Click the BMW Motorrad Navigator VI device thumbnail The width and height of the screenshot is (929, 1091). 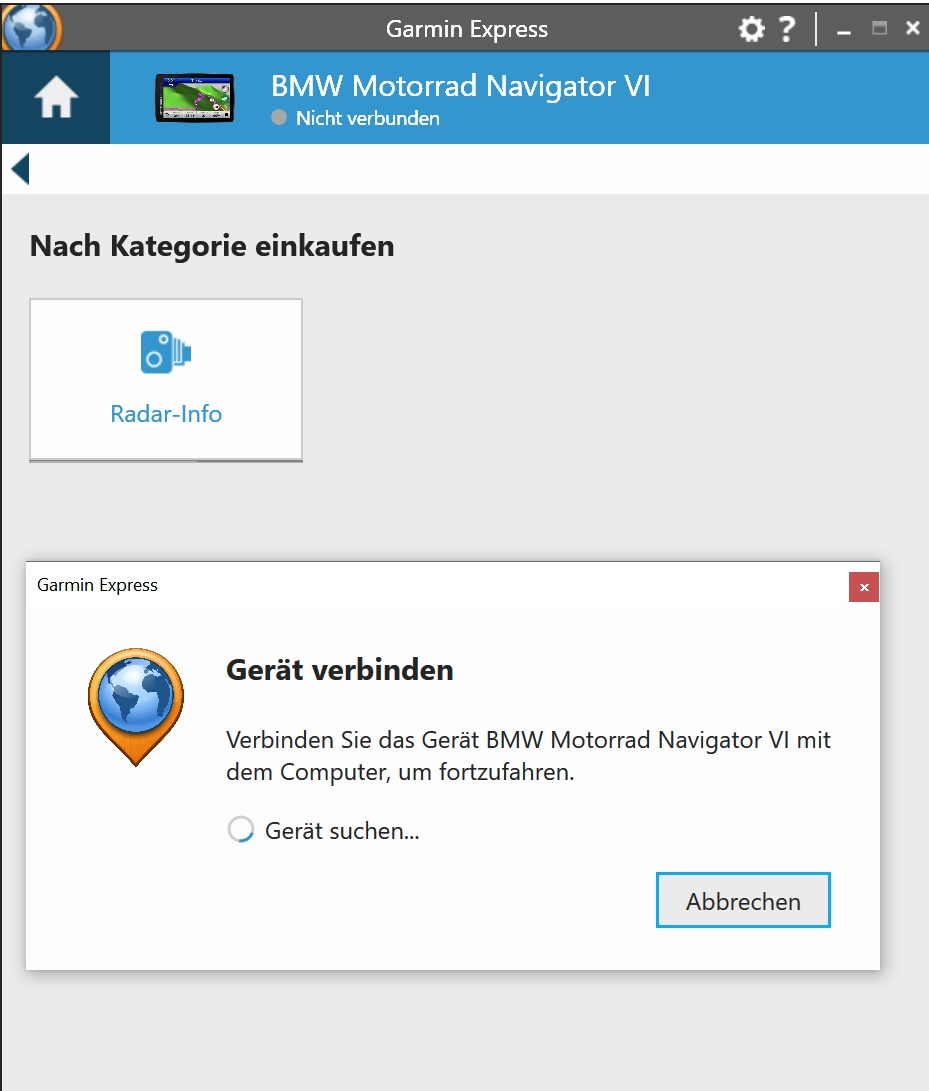tap(194, 97)
